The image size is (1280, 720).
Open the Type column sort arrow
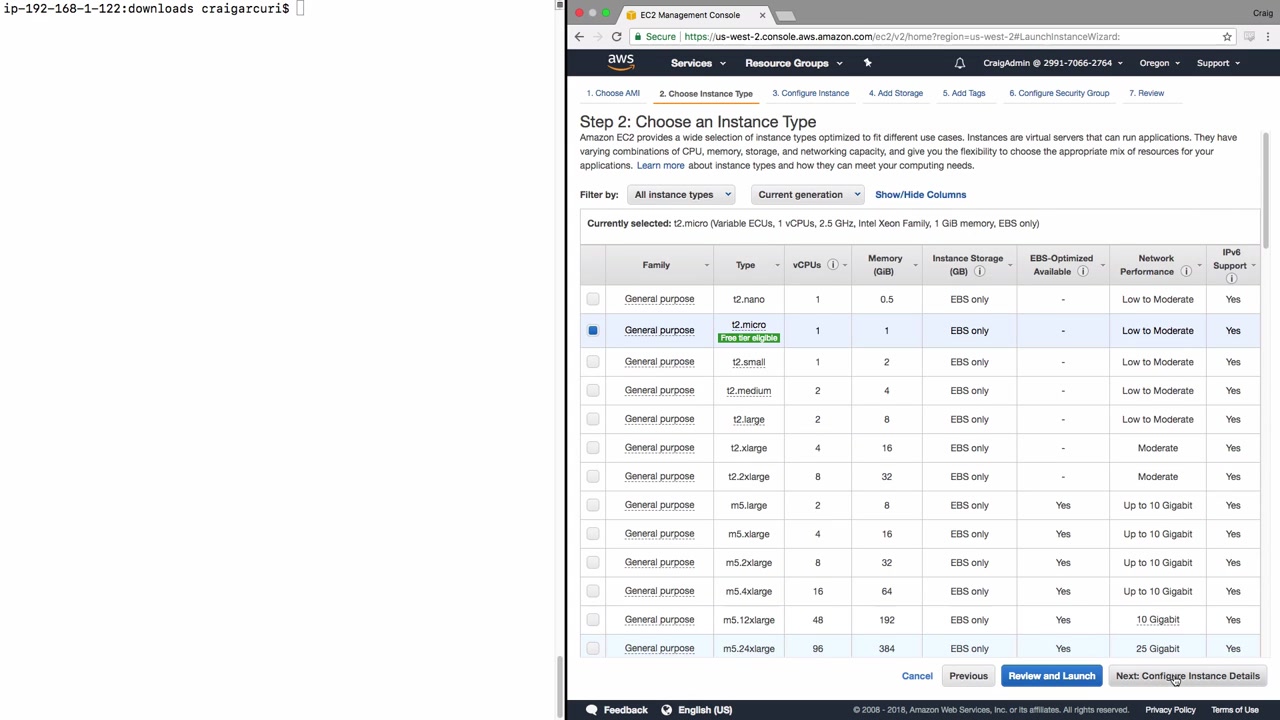(x=776, y=265)
